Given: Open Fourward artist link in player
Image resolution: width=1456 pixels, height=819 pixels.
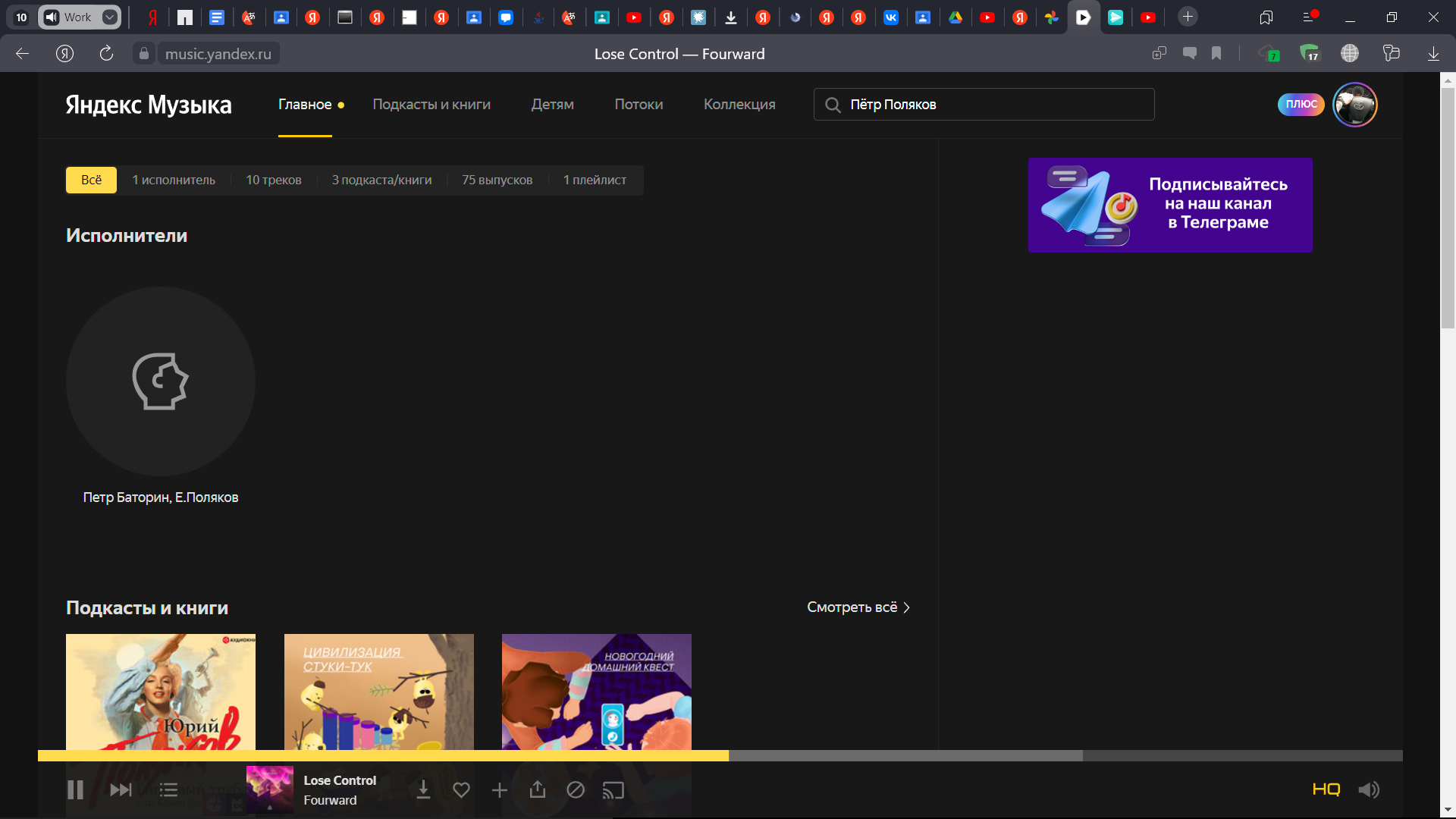Looking at the screenshot, I should (330, 800).
